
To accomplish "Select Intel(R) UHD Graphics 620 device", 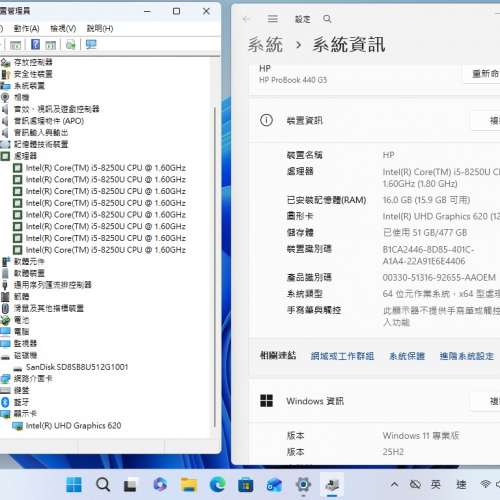I will tap(73, 426).
